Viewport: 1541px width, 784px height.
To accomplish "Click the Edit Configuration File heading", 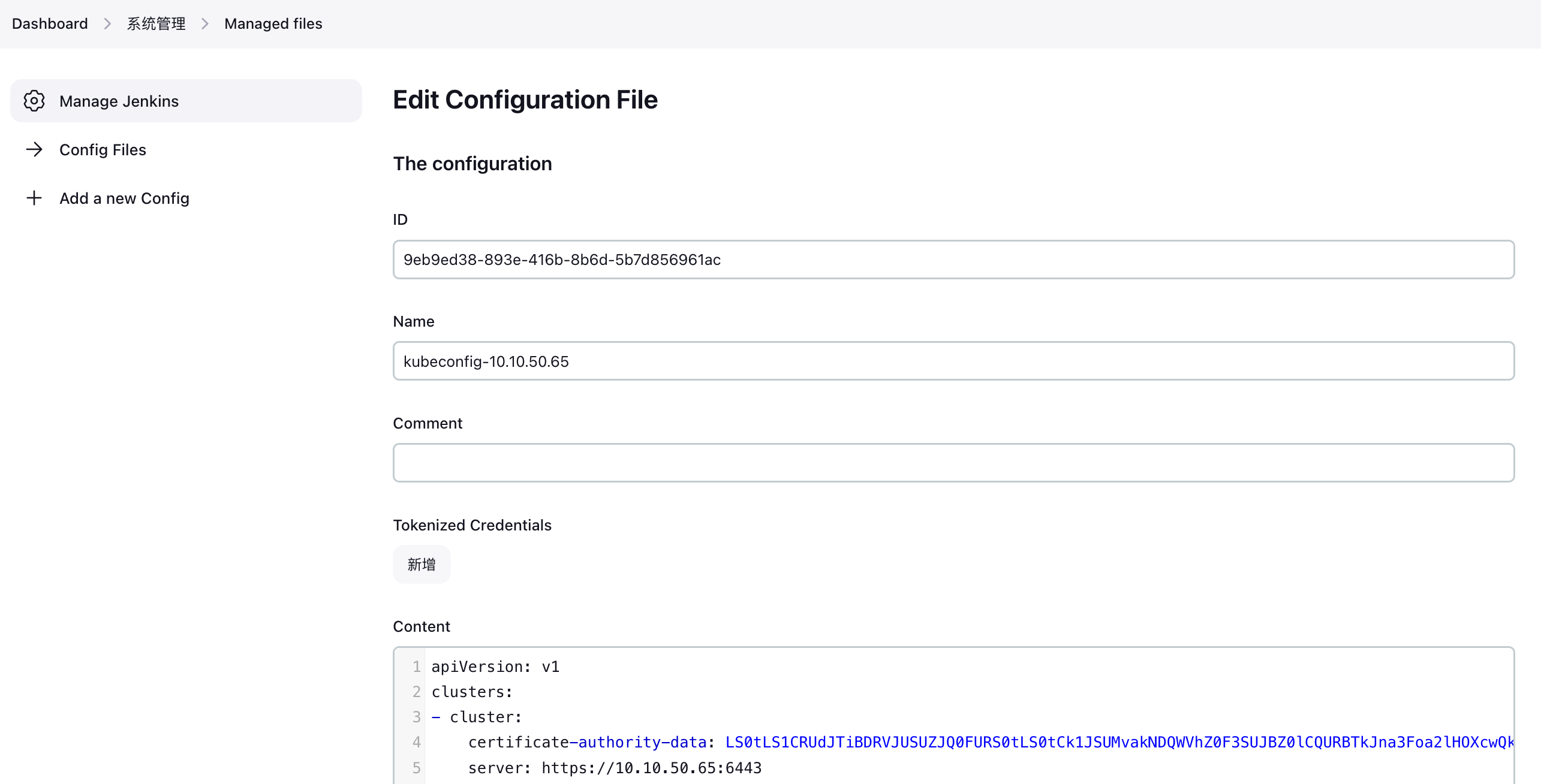I will point(525,99).
